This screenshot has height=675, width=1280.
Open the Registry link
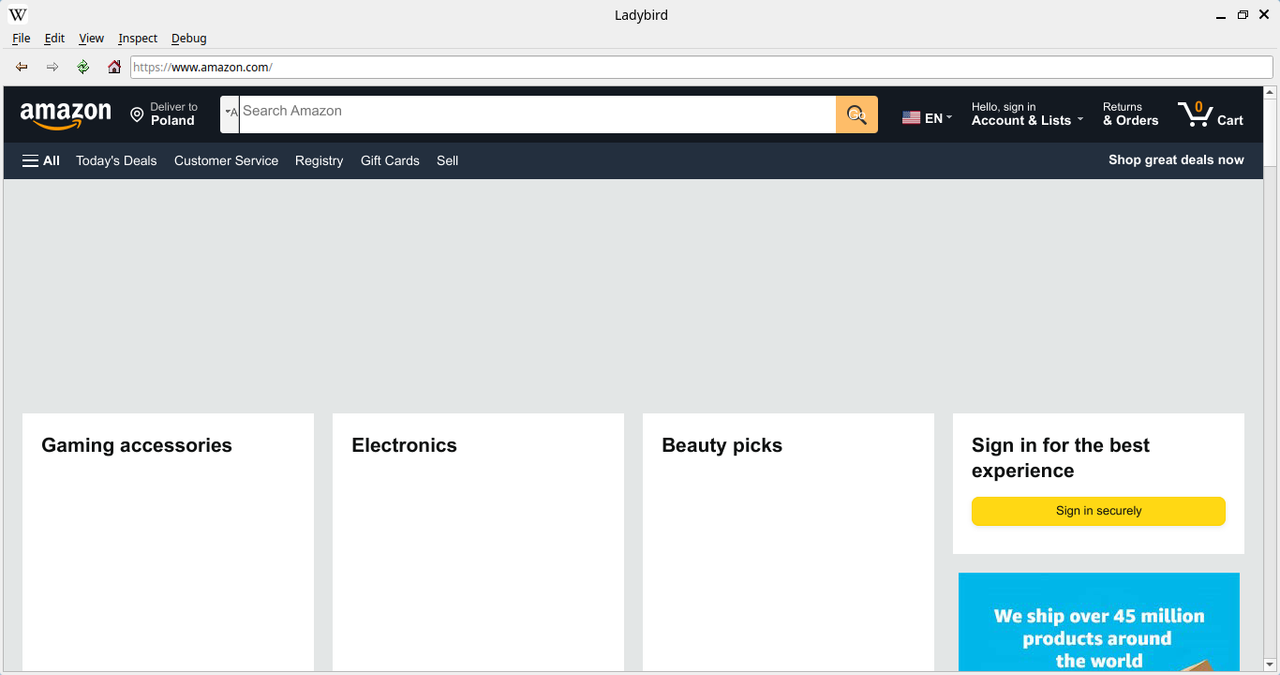pyautogui.click(x=319, y=161)
